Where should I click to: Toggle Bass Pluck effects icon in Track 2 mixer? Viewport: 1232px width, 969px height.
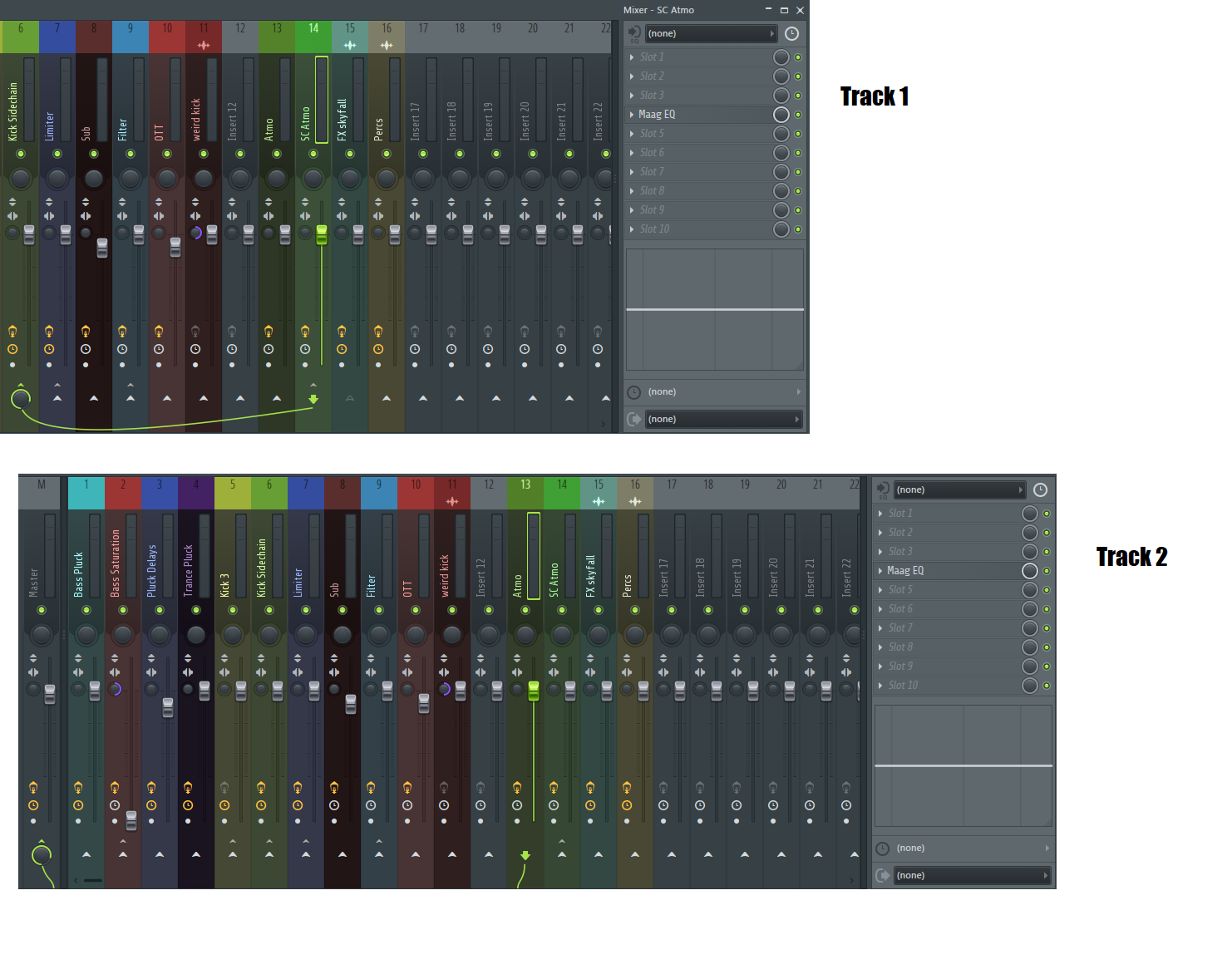click(78, 788)
